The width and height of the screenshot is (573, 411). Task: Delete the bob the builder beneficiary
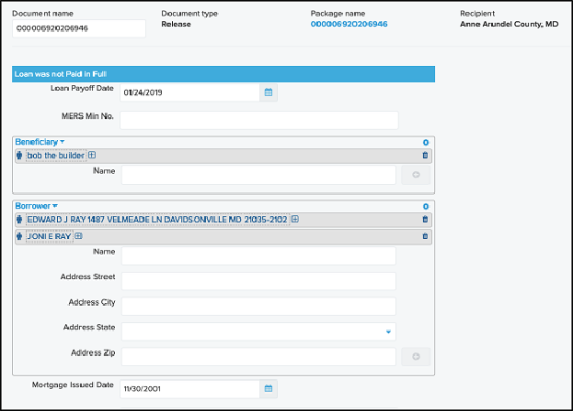tap(425, 155)
